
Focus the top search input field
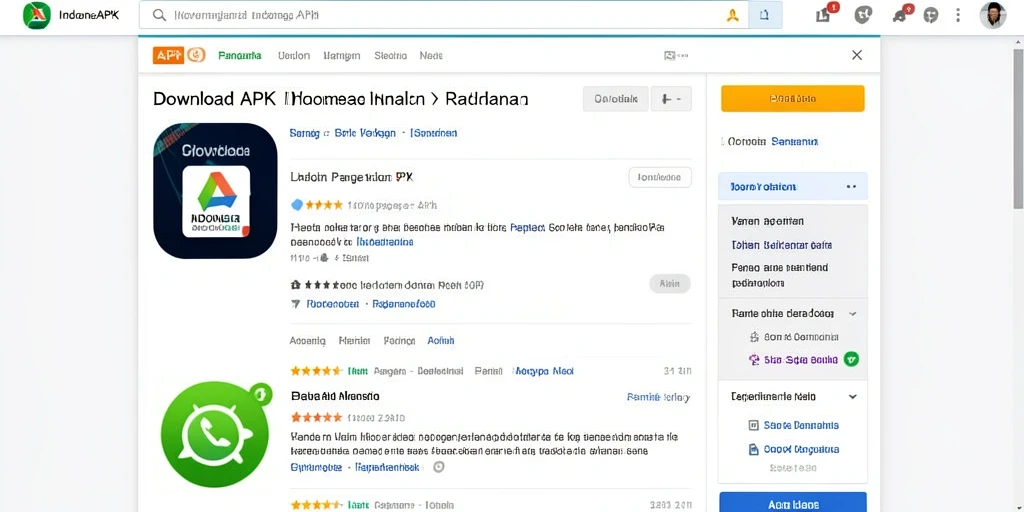444,15
